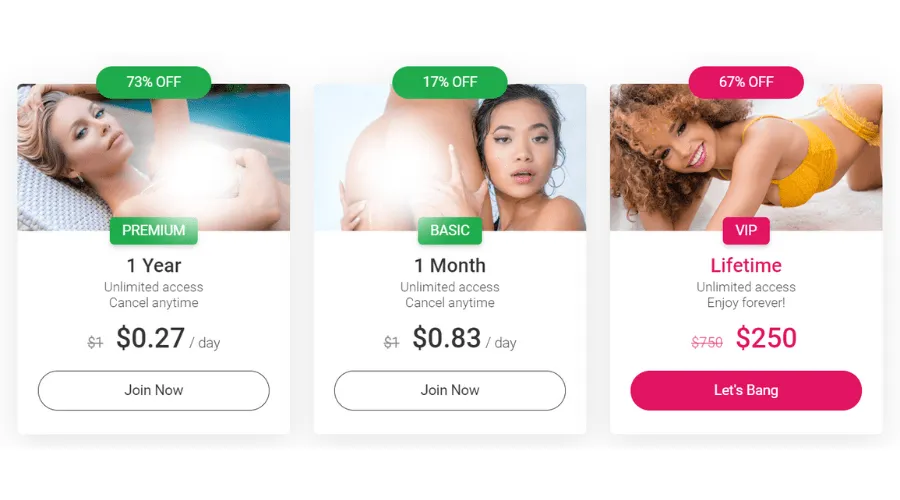The height and width of the screenshot is (500, 900).
Task: Select the green BASIC label
Action: [449, 231]
